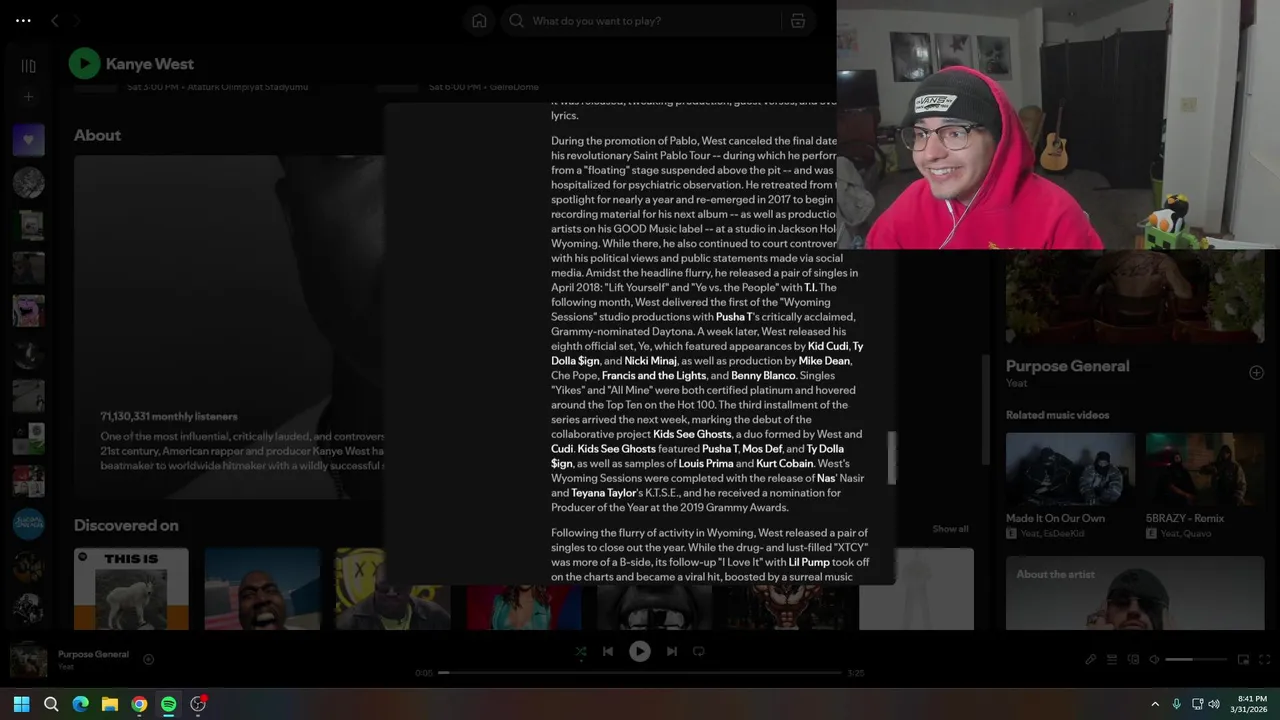Image resolution: width=1280 pixels, height=720 pixels.
Task: Open the Windows Start menu
Action: (x=22, y=704)
